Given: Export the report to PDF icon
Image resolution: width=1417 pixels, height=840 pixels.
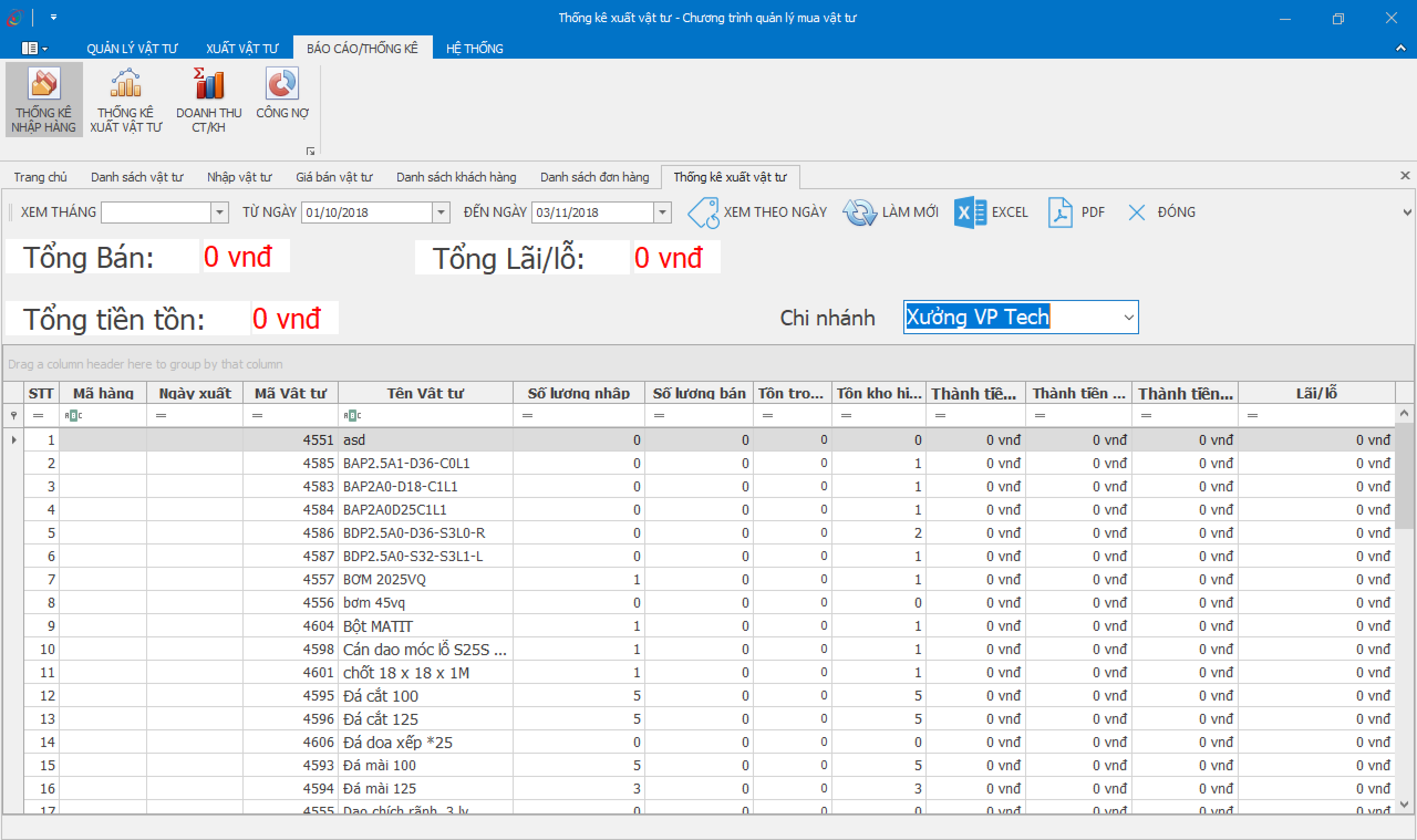Looking at the screenshot, I should pyautogui.click(x=1060, y=213).
